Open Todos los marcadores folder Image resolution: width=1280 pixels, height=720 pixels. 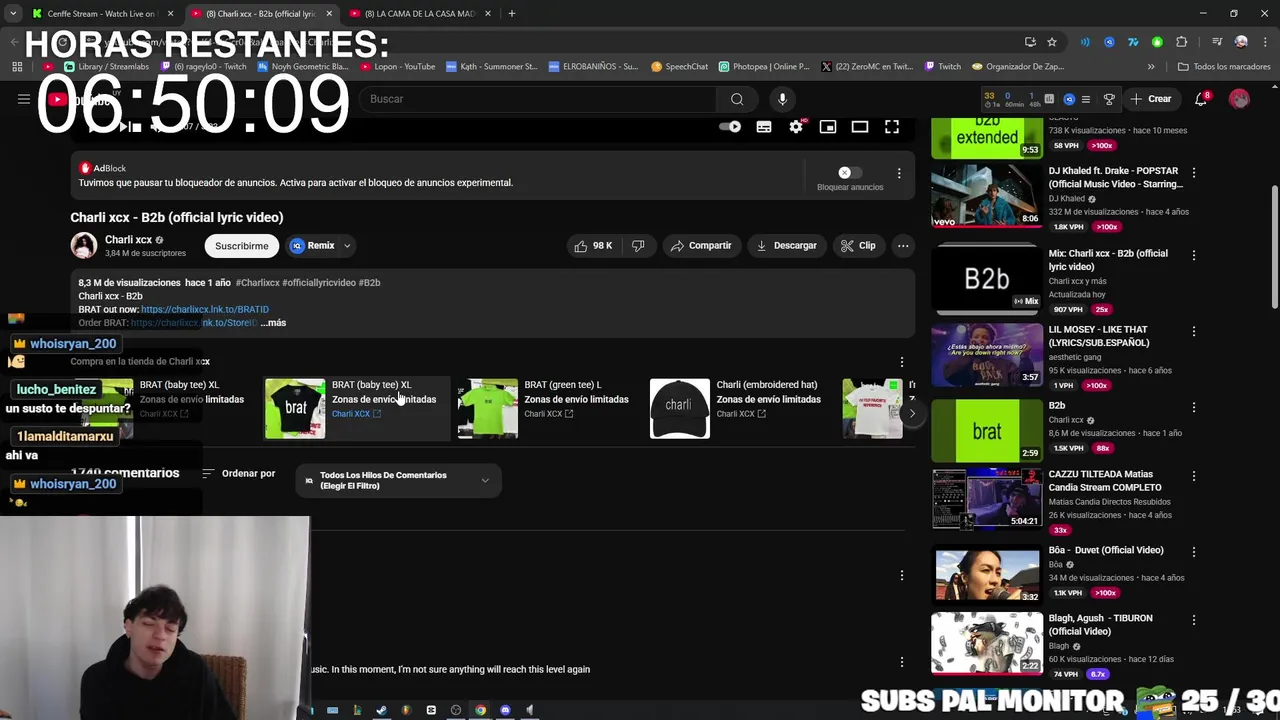tap(1224, 67)
